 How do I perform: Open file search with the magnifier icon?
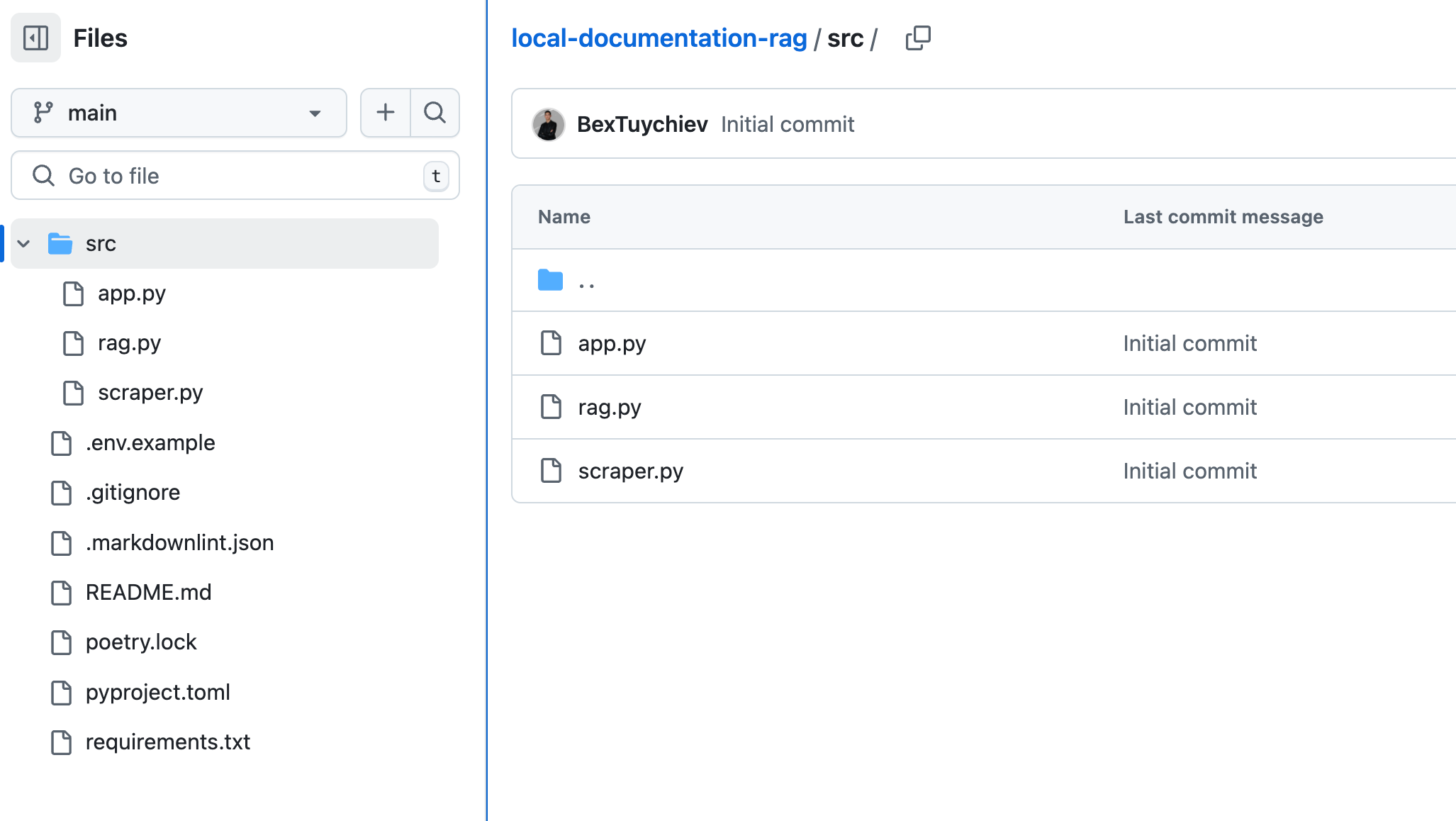tap(435, 112)
